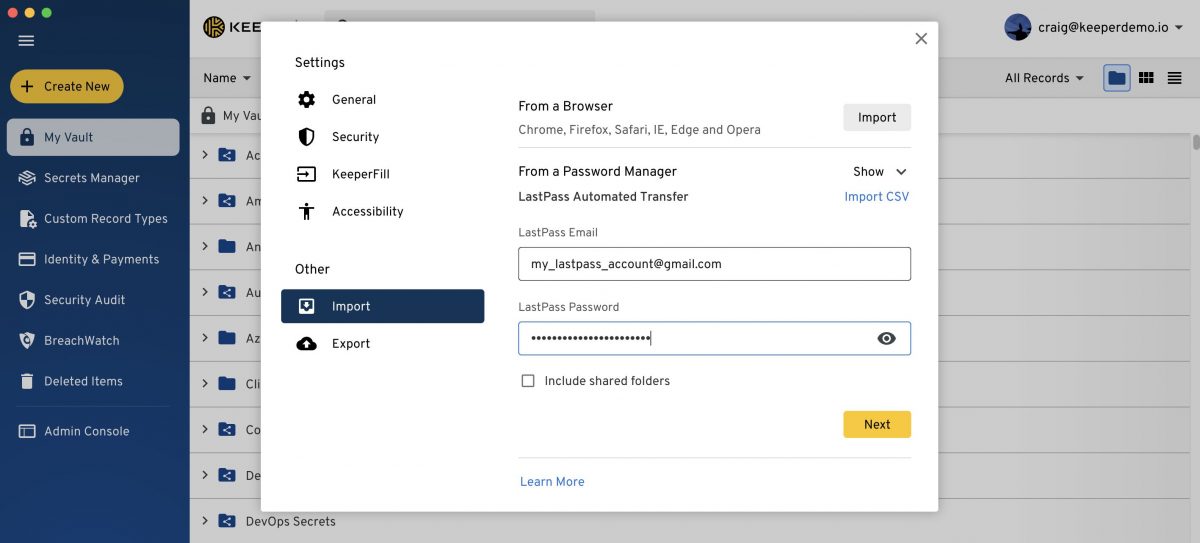Click the hamburger menu icon
The height and width of the screenshot is (543, 1200).
(26, 41)
